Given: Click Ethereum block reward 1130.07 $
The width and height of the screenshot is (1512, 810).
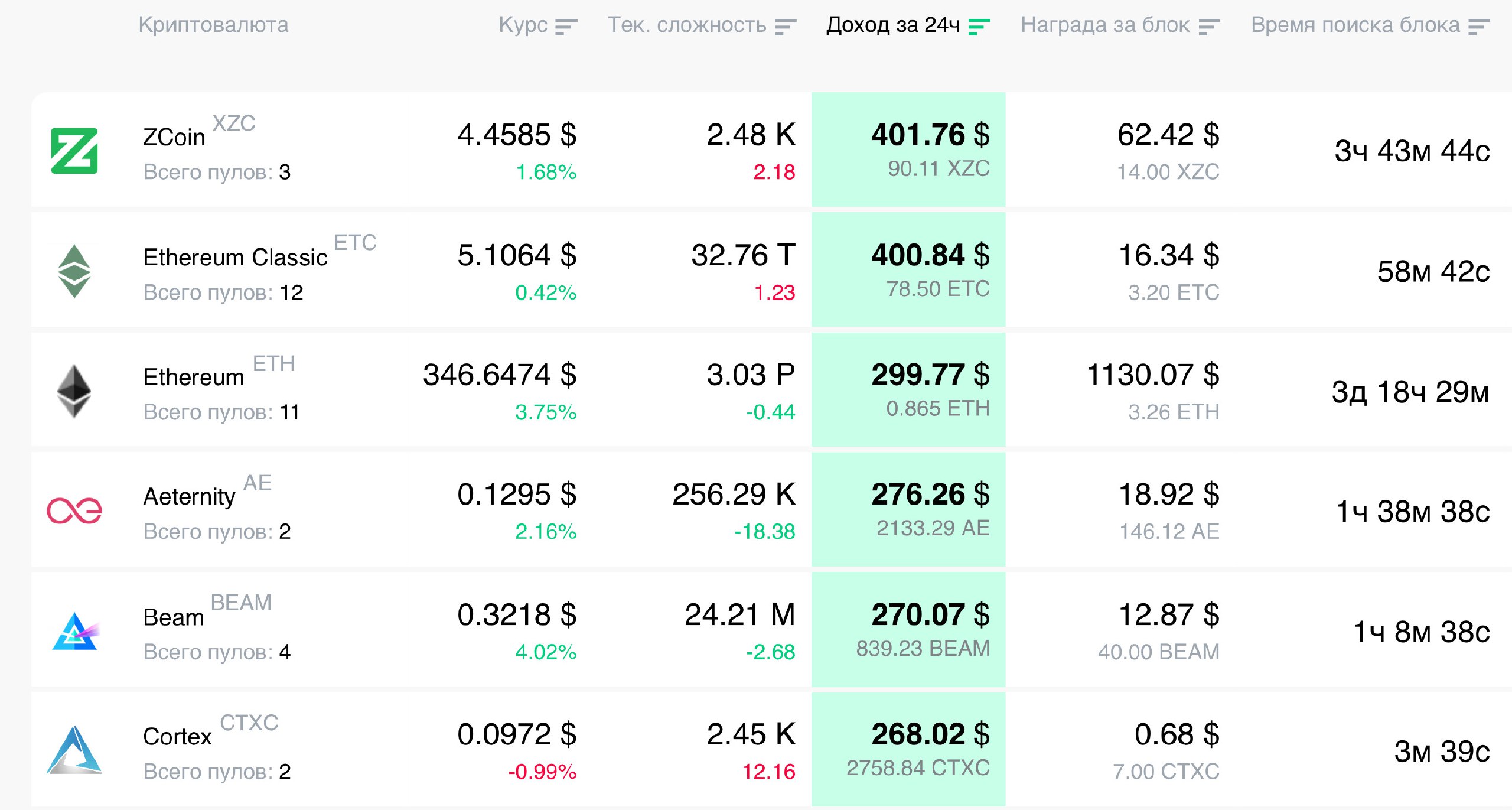Looking at the screenshot, I should [1153, 375].
